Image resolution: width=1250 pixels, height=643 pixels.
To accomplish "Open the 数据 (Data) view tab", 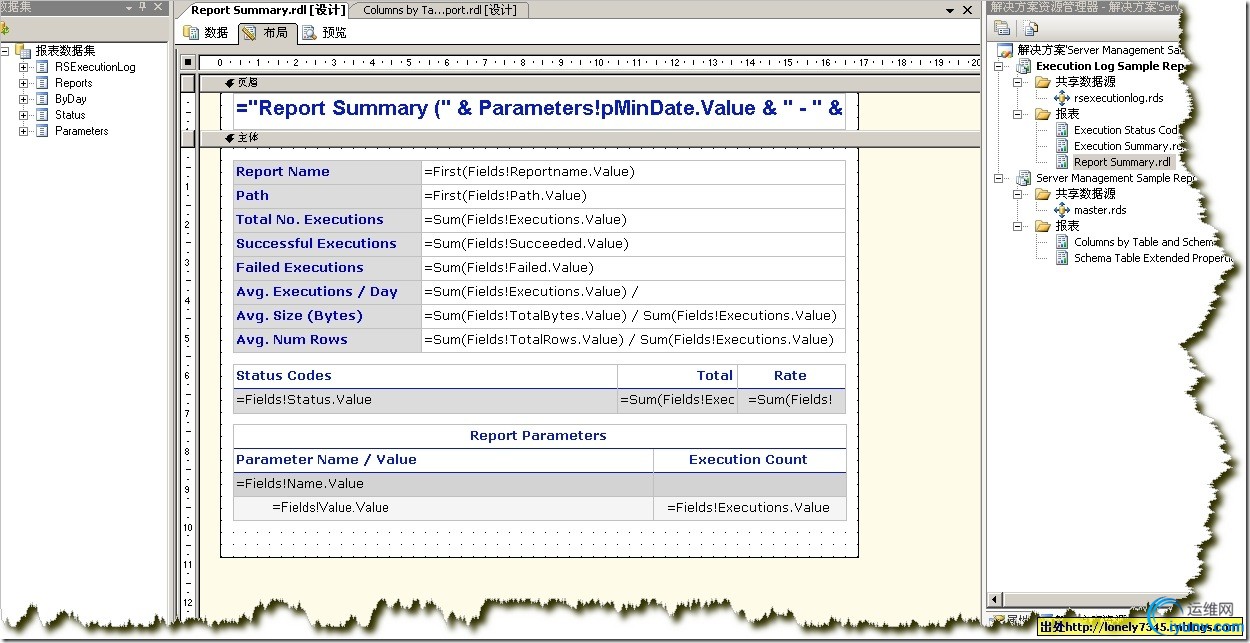I will [207, 33].
